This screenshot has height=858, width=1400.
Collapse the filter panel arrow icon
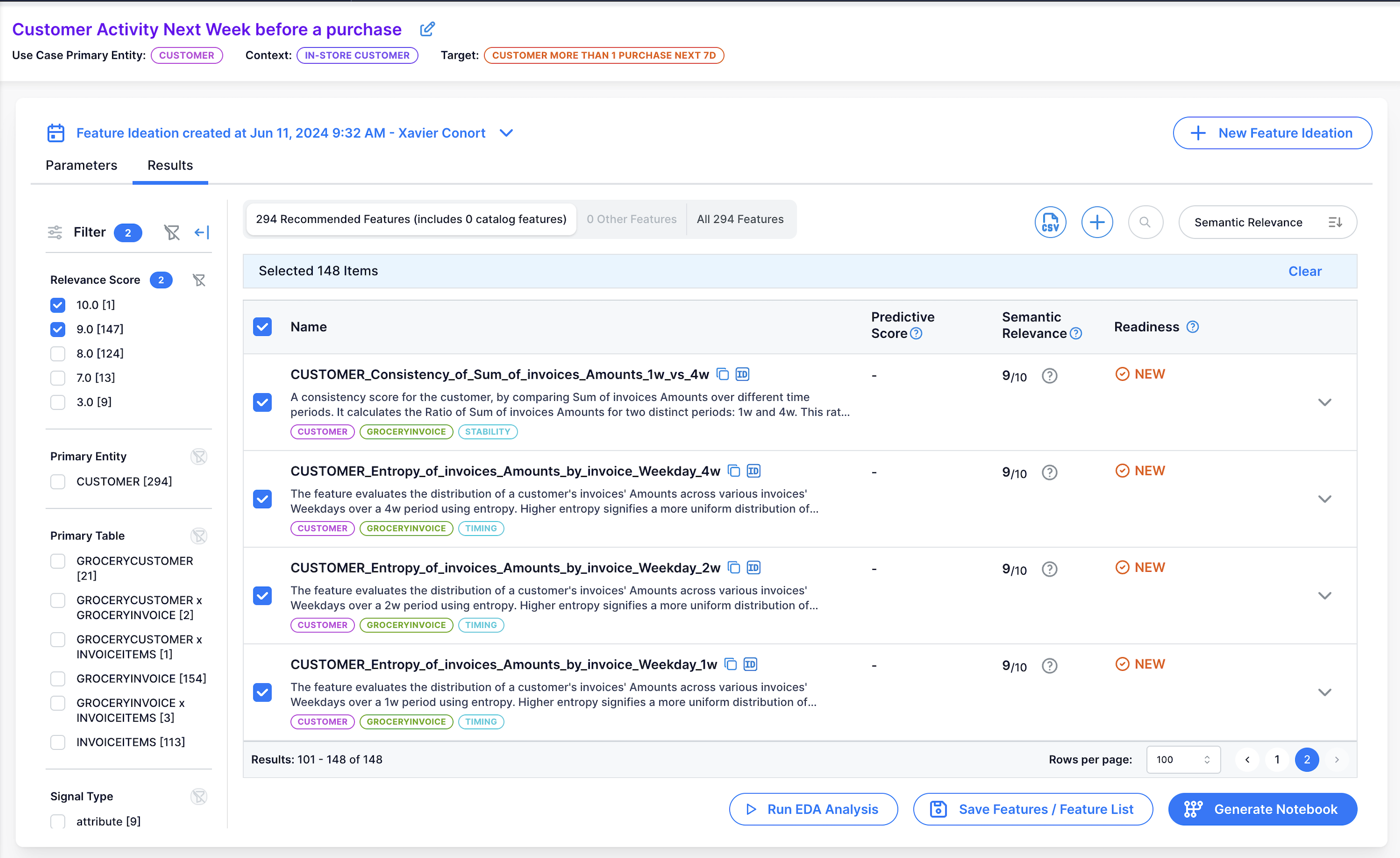point(202,232)
